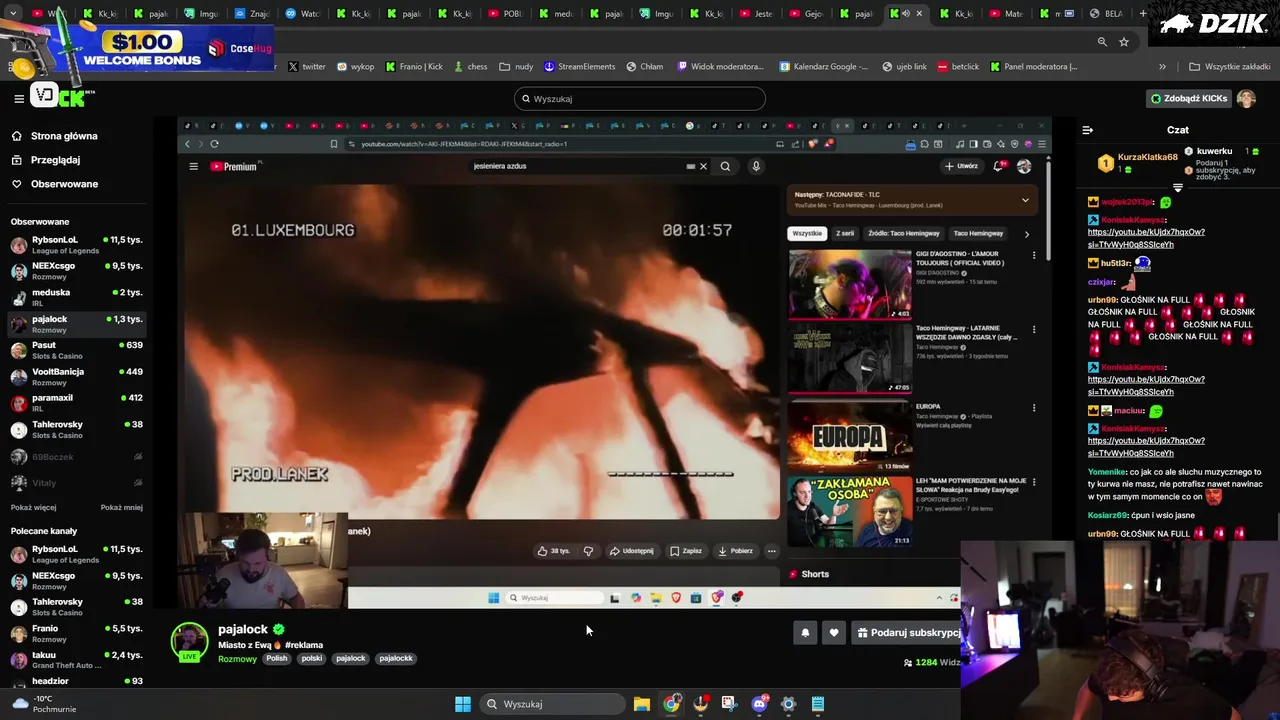Open RybsonLoL channel in Obserwowane list
This screenshot has height=720, width=1280.
(77, 245)
